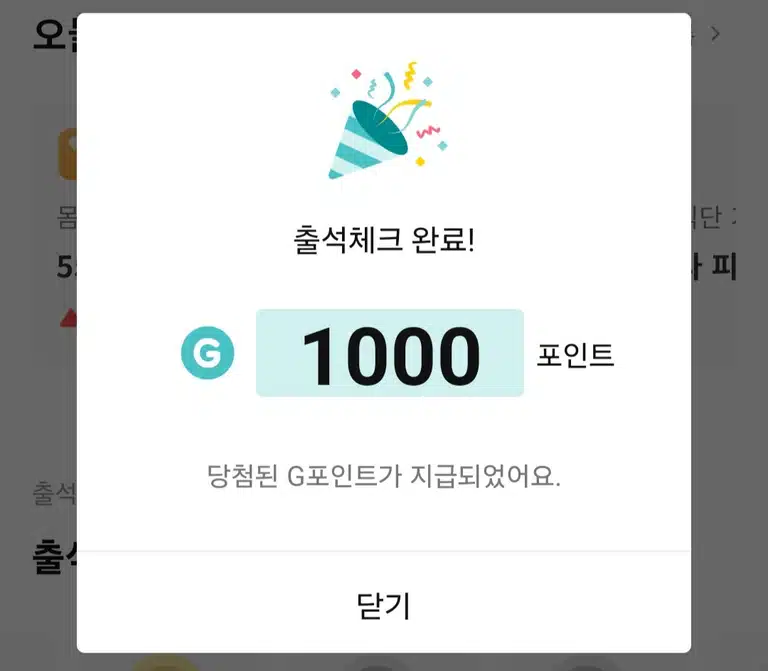
Task: Tap the dimmed orange icon behind the dialog
Action: click(68, 154)
